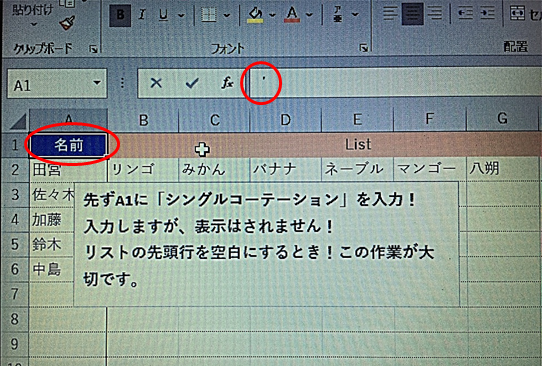Select cell containing ネーブル
Image resolution: width=542 pixels, height=366 pixels.
point(357,169)
